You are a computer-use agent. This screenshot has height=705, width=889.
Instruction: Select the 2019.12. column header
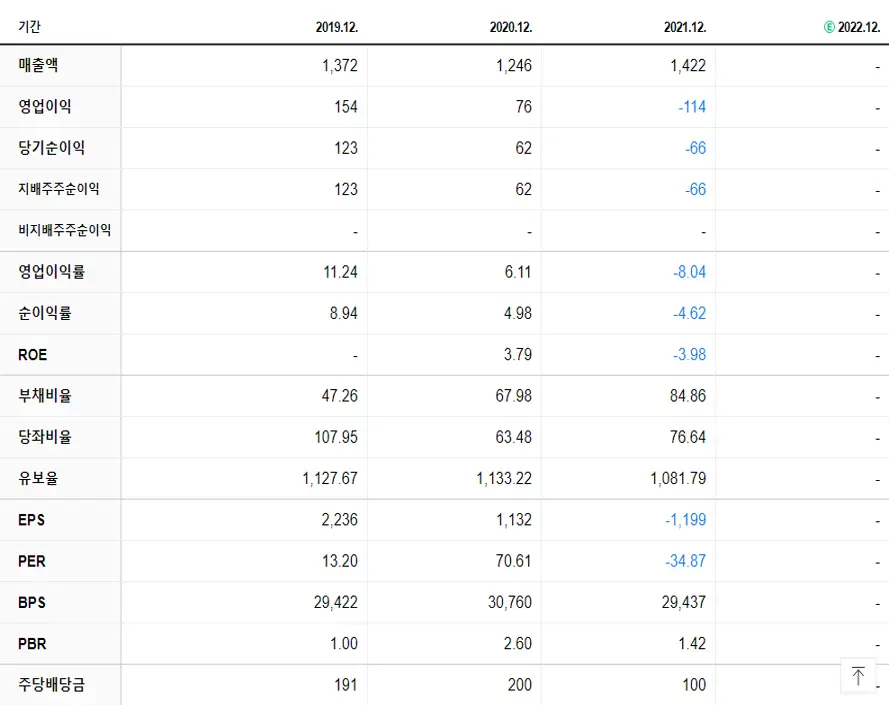point(337,27)
